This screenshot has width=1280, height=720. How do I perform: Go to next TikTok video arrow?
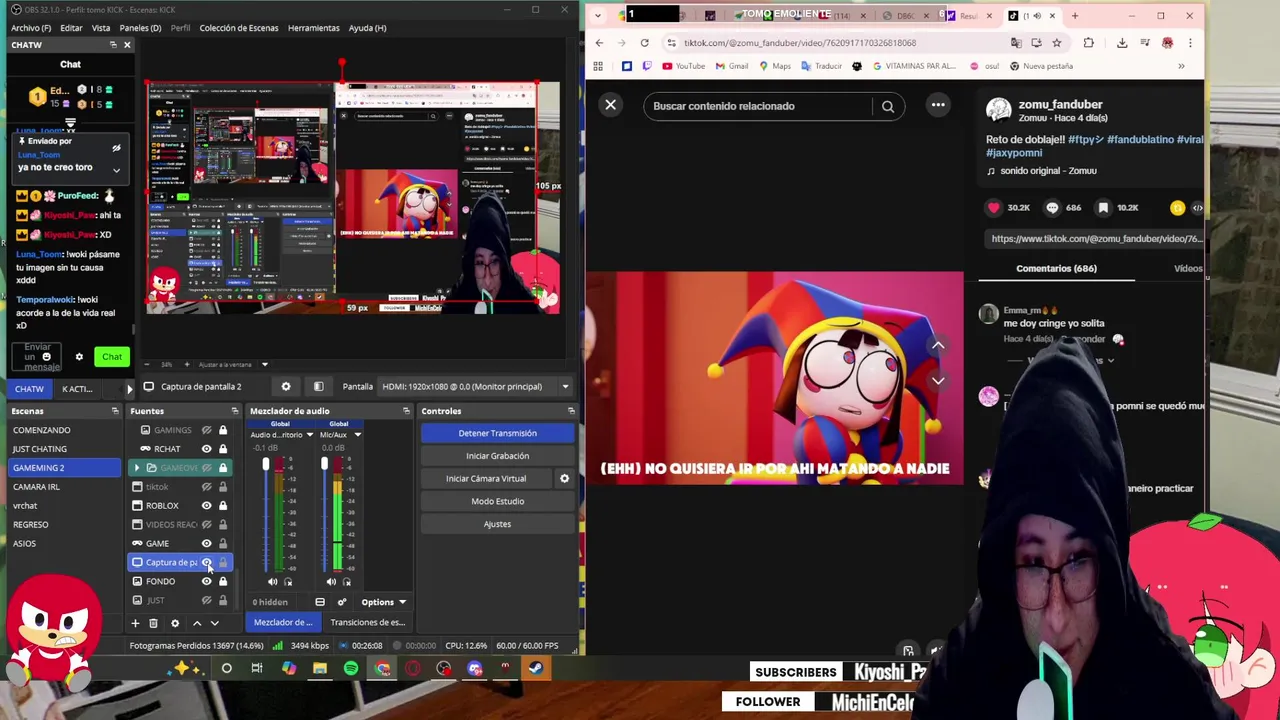tap(938, 380)
